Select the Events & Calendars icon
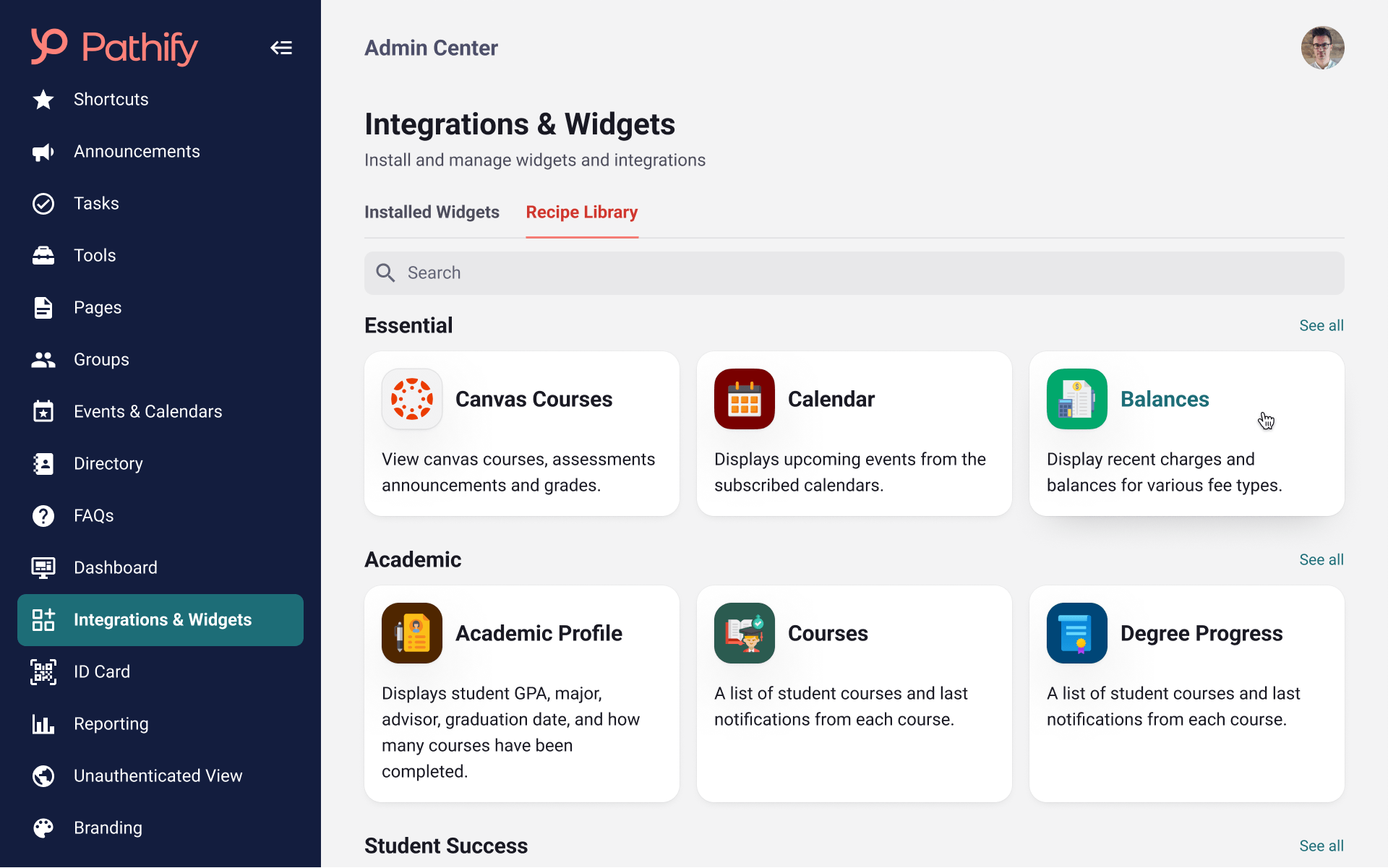 pos(43,411)
